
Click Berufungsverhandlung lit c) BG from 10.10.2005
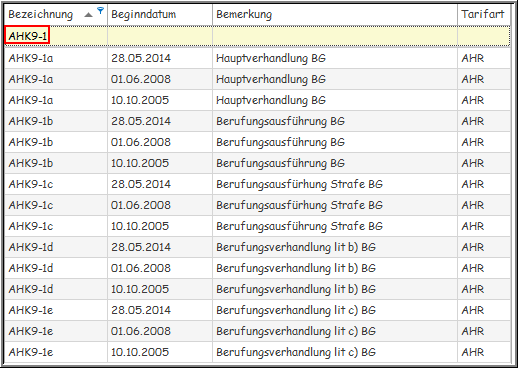(296, 352)
